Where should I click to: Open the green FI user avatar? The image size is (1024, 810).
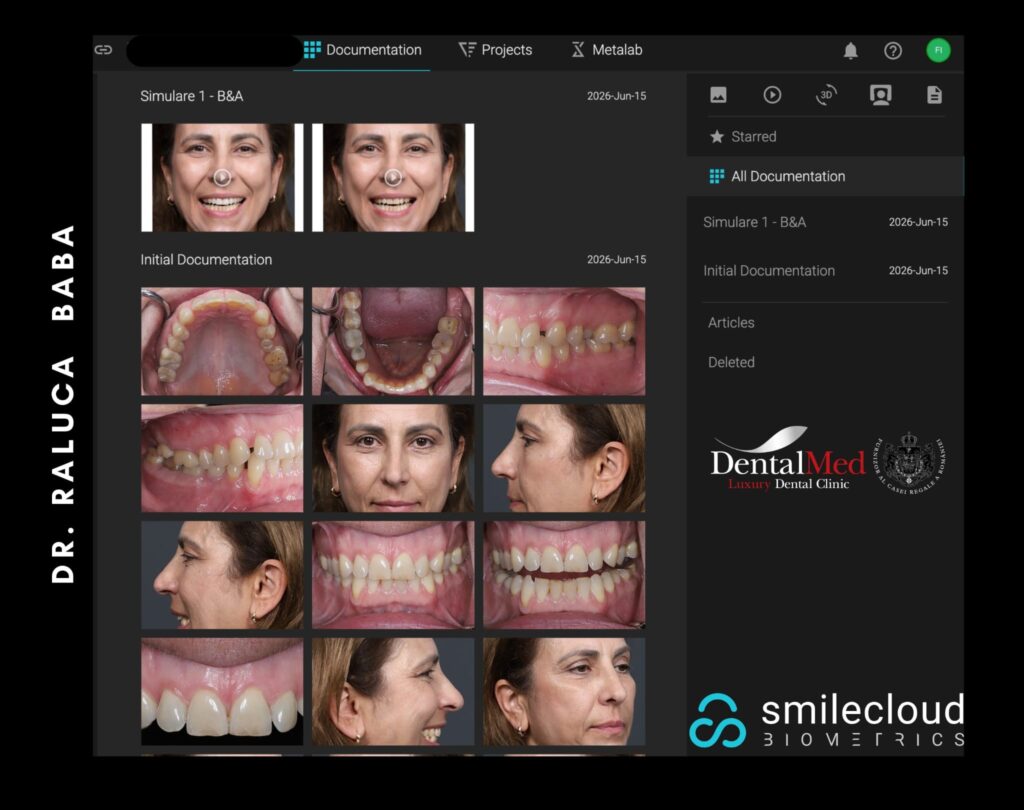pyautogui.click(x=938, y=50)
